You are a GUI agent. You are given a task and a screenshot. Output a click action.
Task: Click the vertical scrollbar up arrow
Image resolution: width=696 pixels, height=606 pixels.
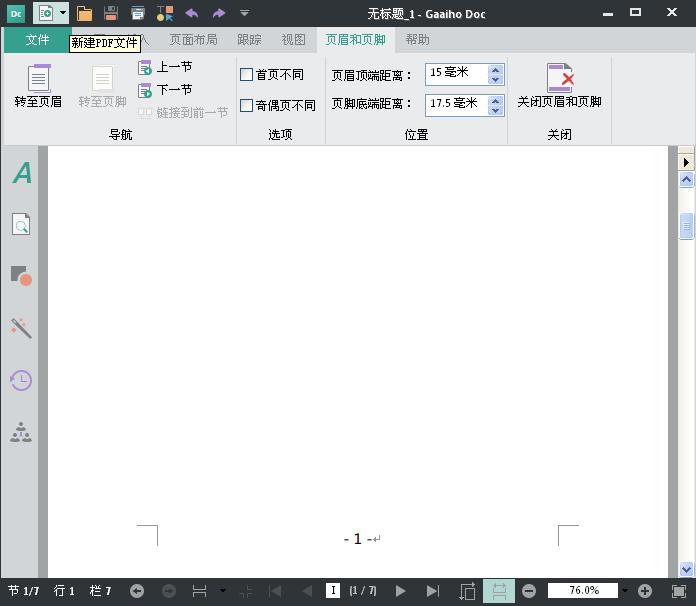point(686,180)
